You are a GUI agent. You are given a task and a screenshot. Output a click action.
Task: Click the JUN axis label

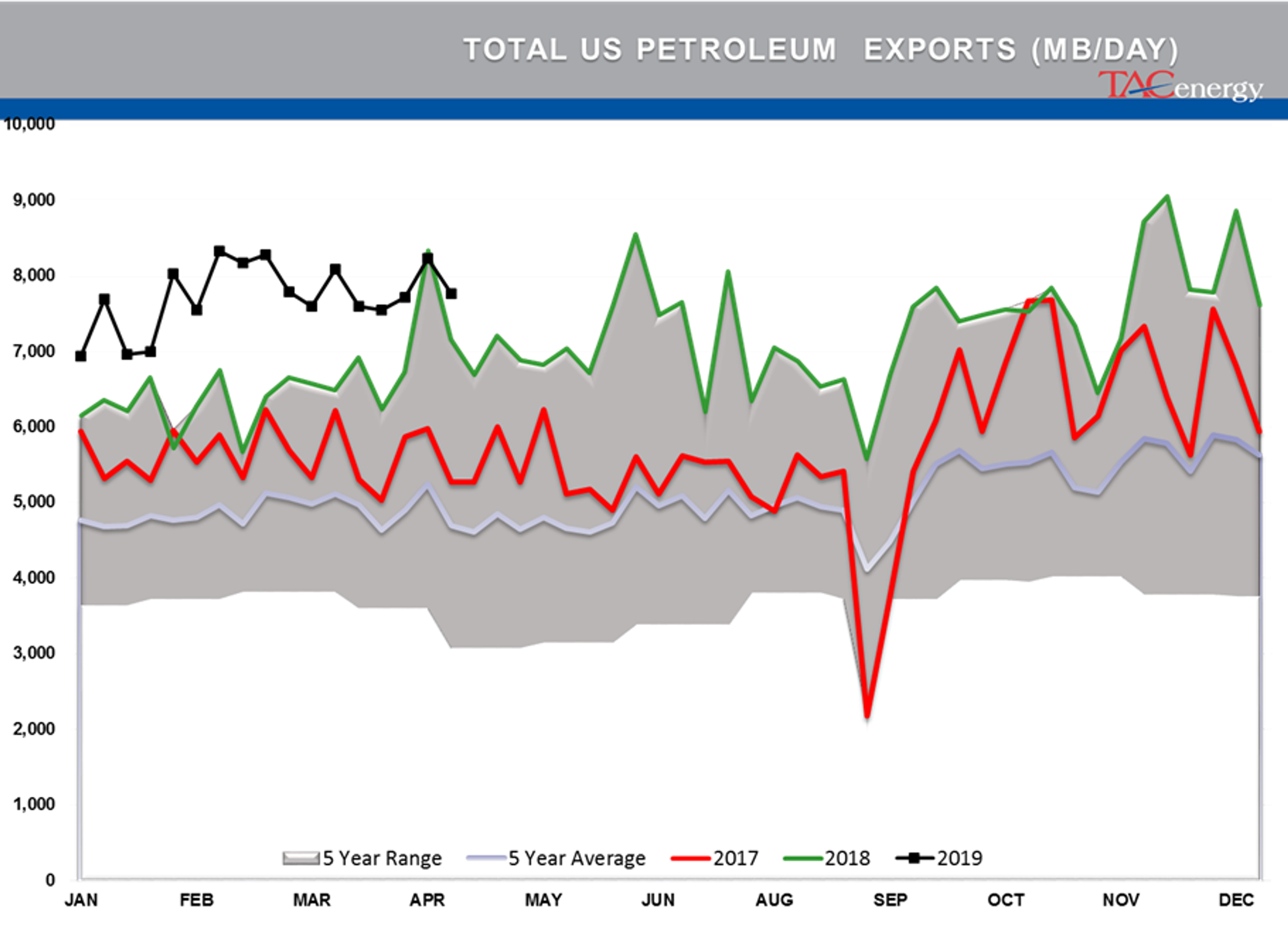point(658,901)
